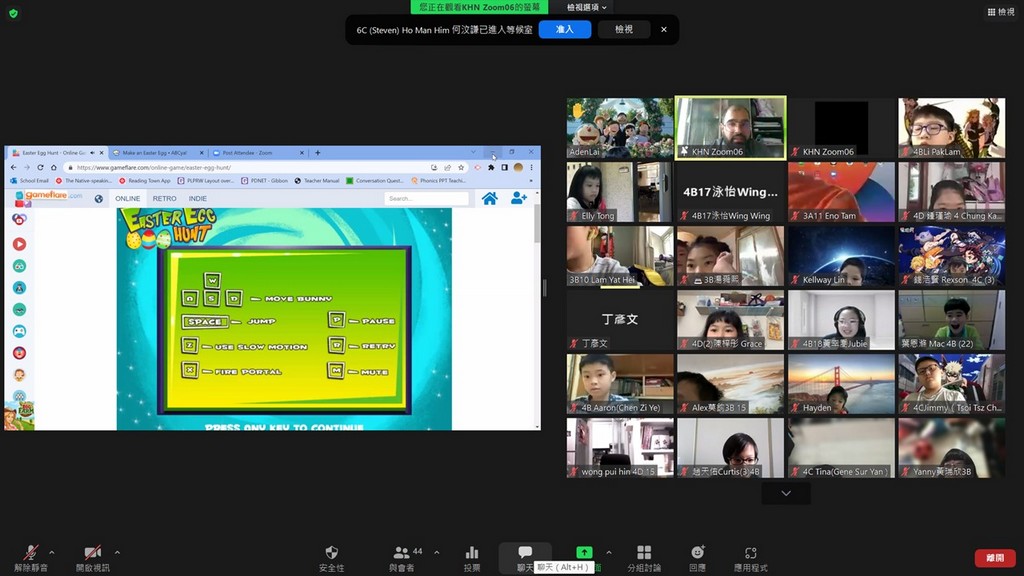
Task: Open the Security shield icon
Action: coord(332,552)
